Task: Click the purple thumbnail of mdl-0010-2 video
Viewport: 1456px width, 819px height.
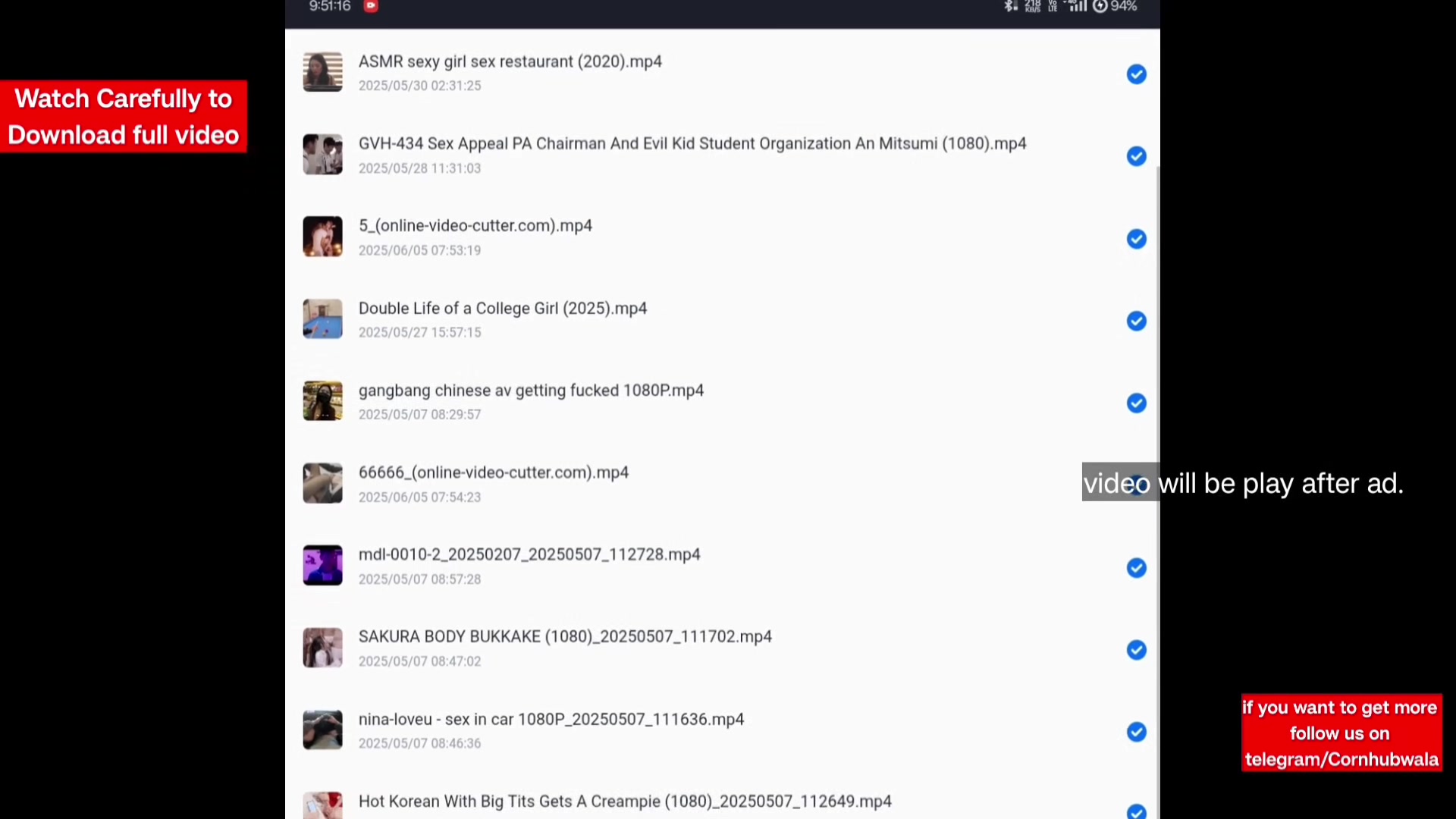Action: [x=322, y=566]
